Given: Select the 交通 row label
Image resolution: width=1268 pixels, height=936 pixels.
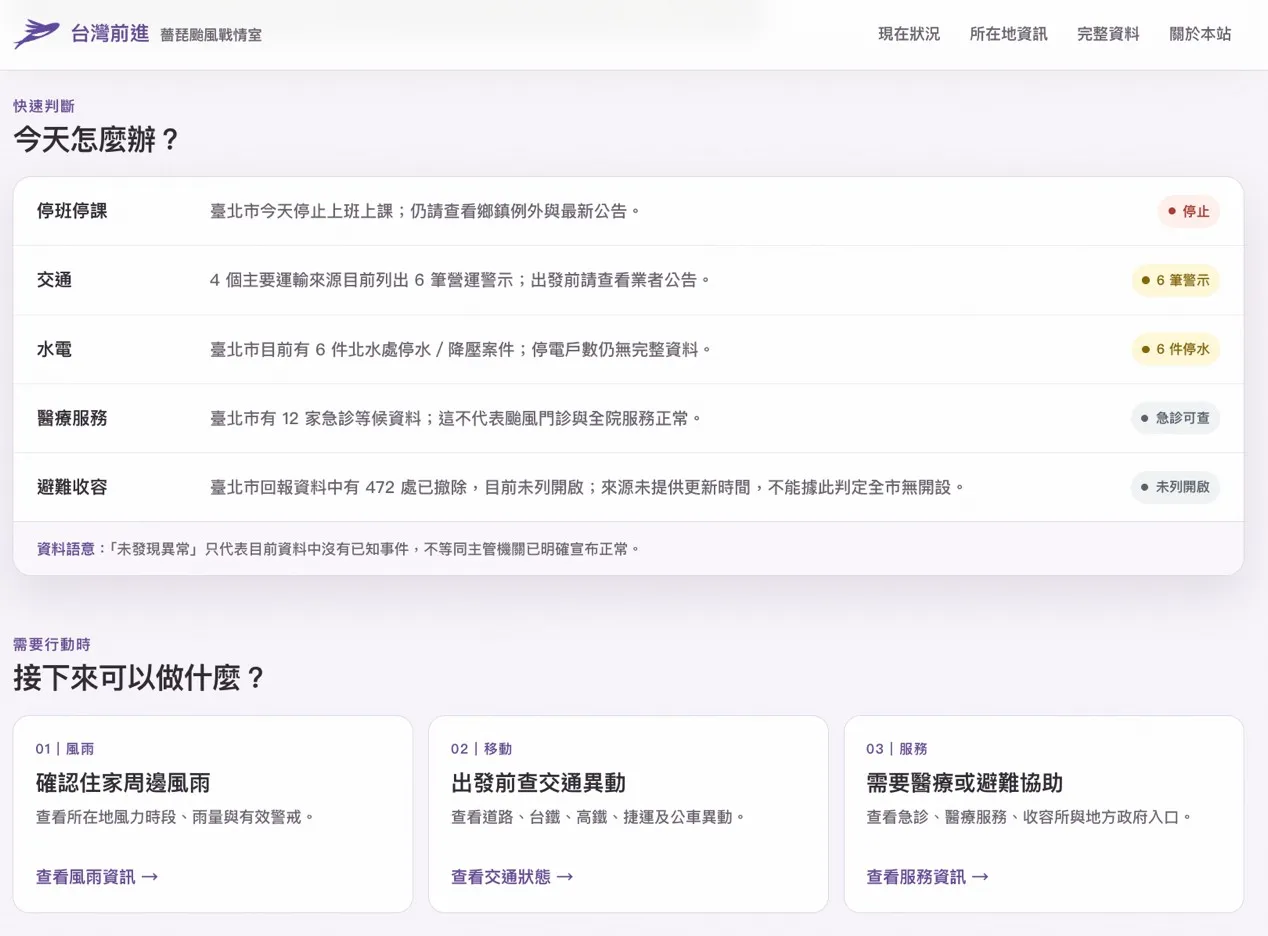Looking at the screenshot, I should coord(54,281).
